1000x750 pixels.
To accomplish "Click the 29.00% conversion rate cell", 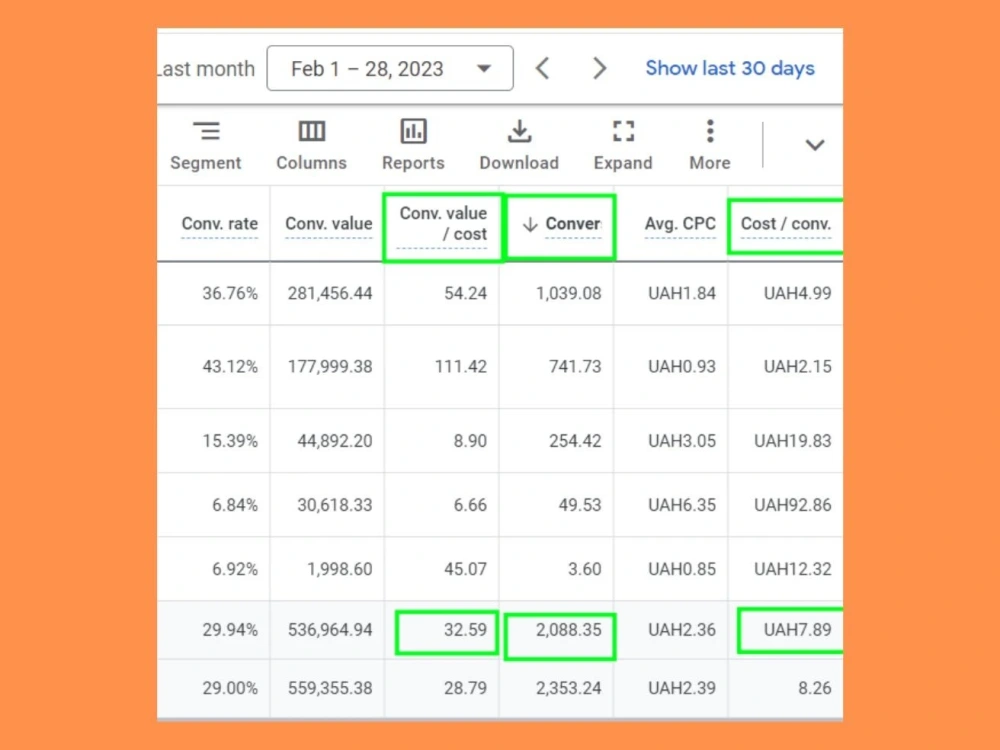I will click(230, 688).
